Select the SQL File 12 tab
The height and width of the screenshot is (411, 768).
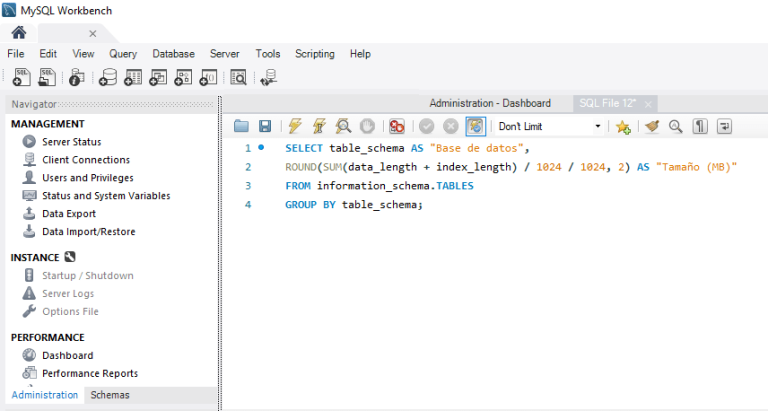(607, 103)
